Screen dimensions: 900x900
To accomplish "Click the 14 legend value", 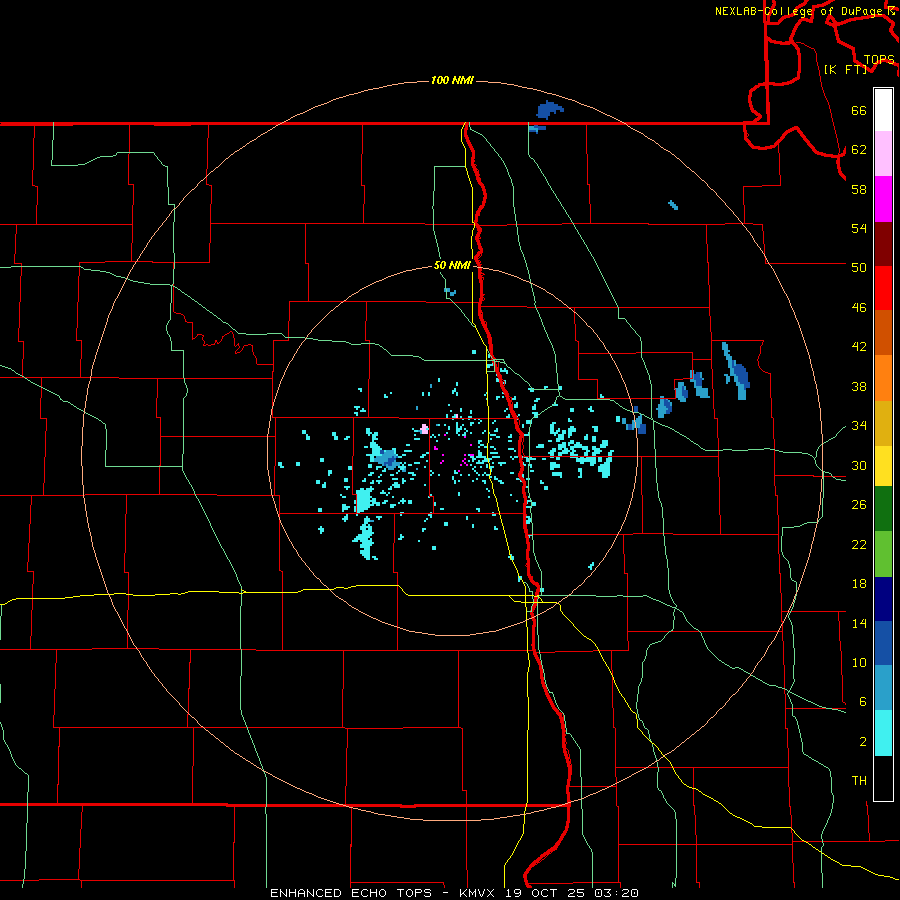I will (x=859, y=623).
